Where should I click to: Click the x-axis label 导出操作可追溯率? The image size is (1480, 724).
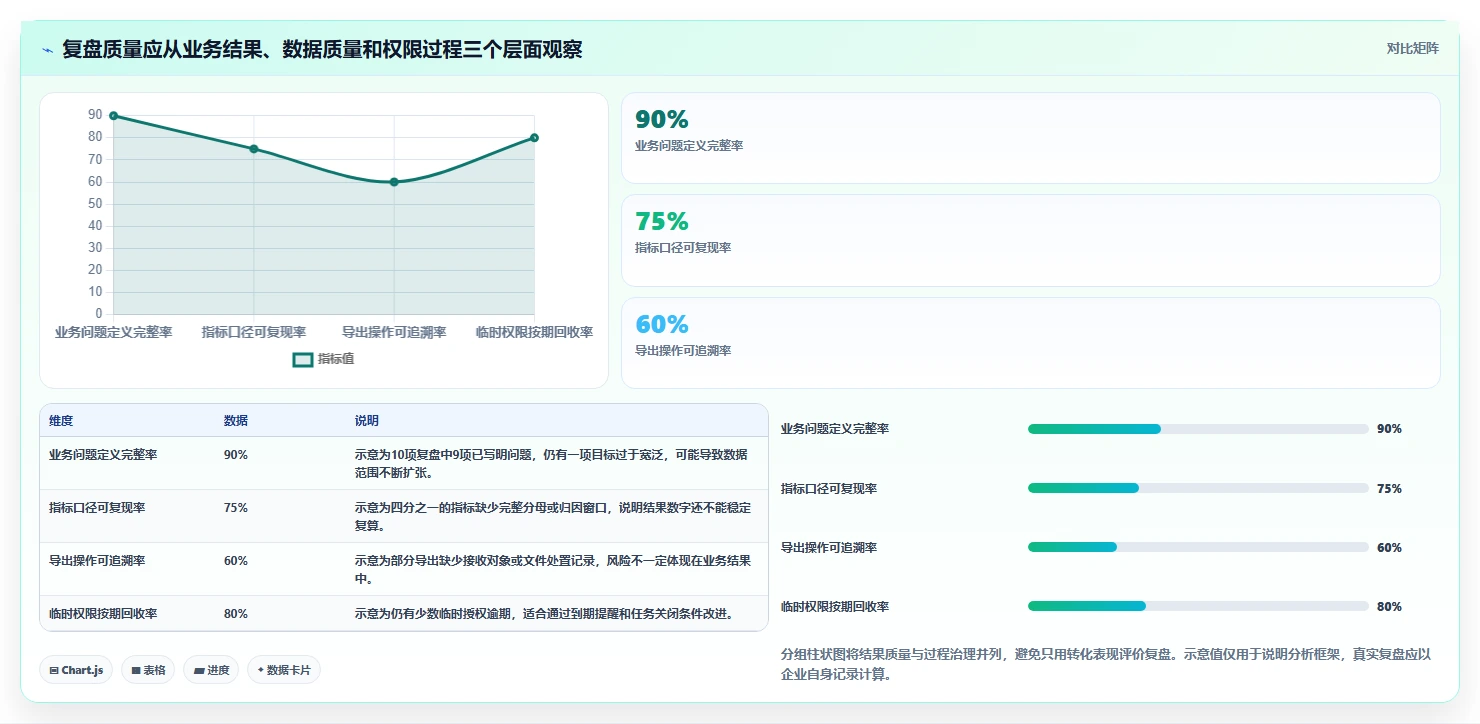[x=394, y=332]
